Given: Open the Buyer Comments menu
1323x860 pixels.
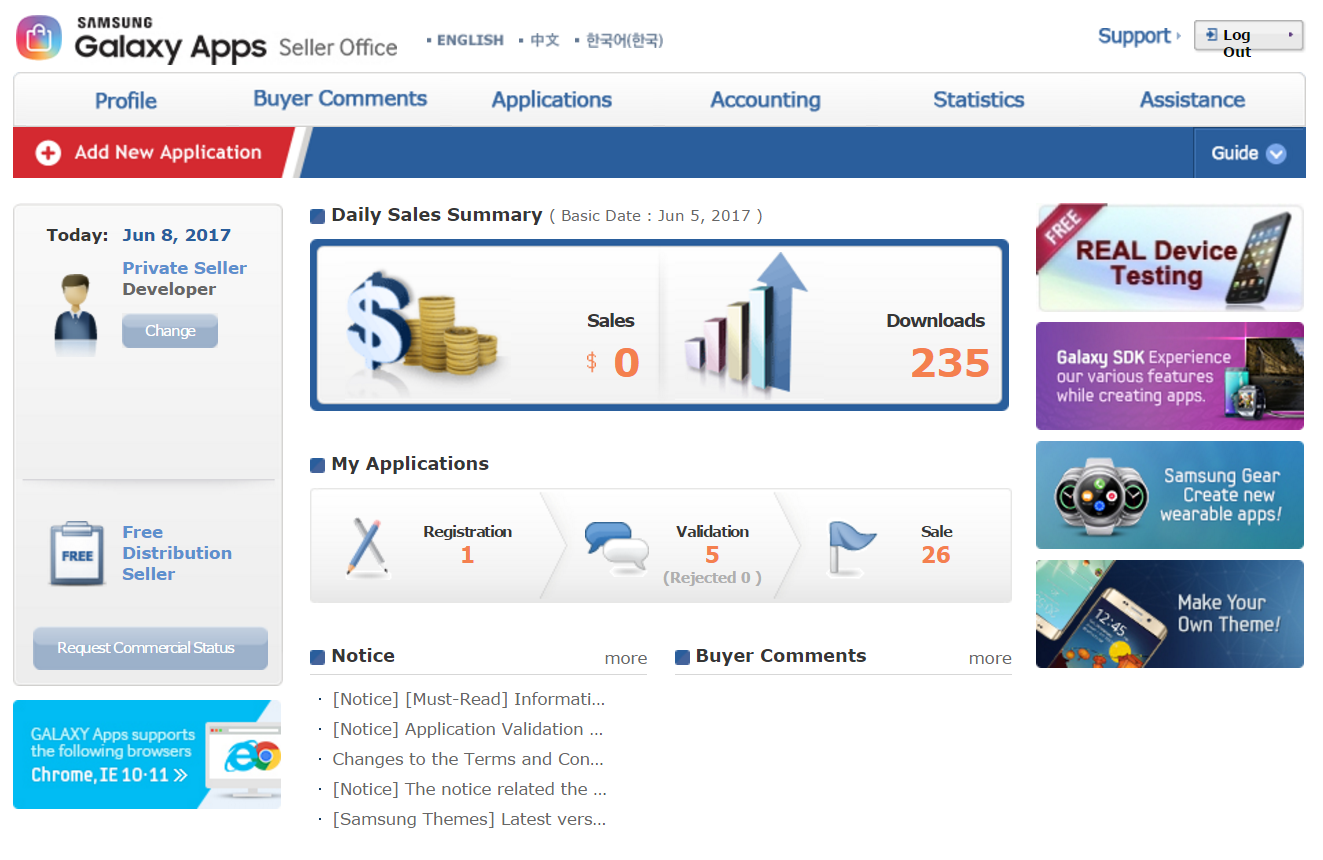Looking at the screenshot, I should [x=340, y=98].
